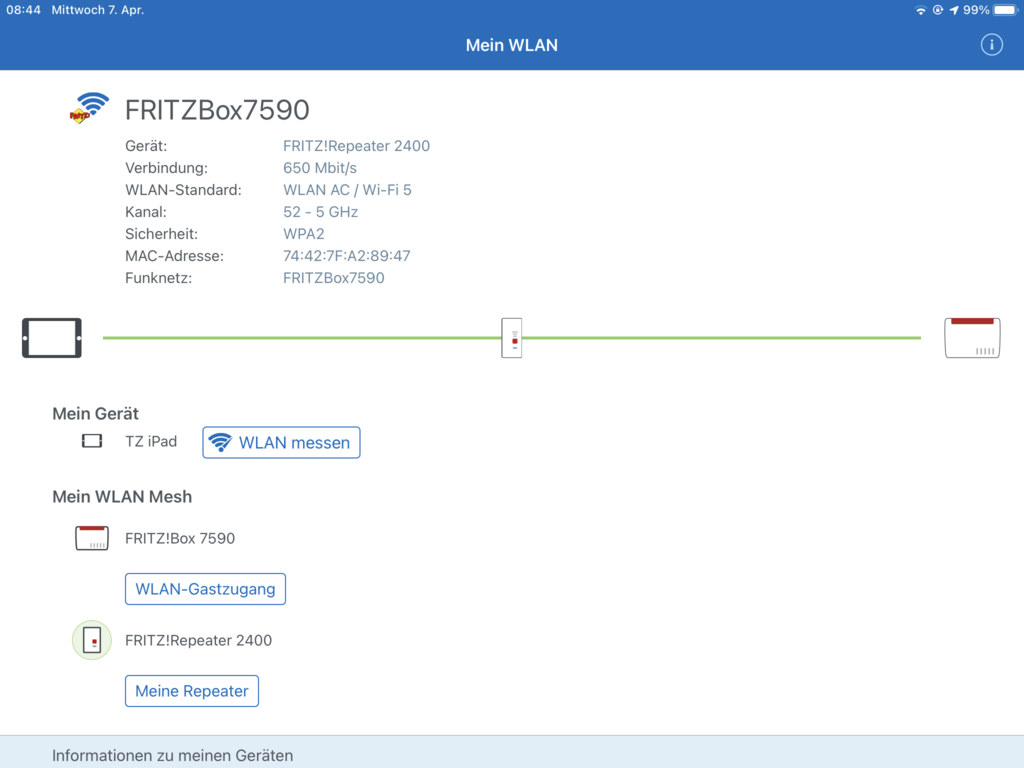Tap the Wi-Fi status bar icon
Viewport: 1024px width, 768px height.
click(x=920, y=10)
